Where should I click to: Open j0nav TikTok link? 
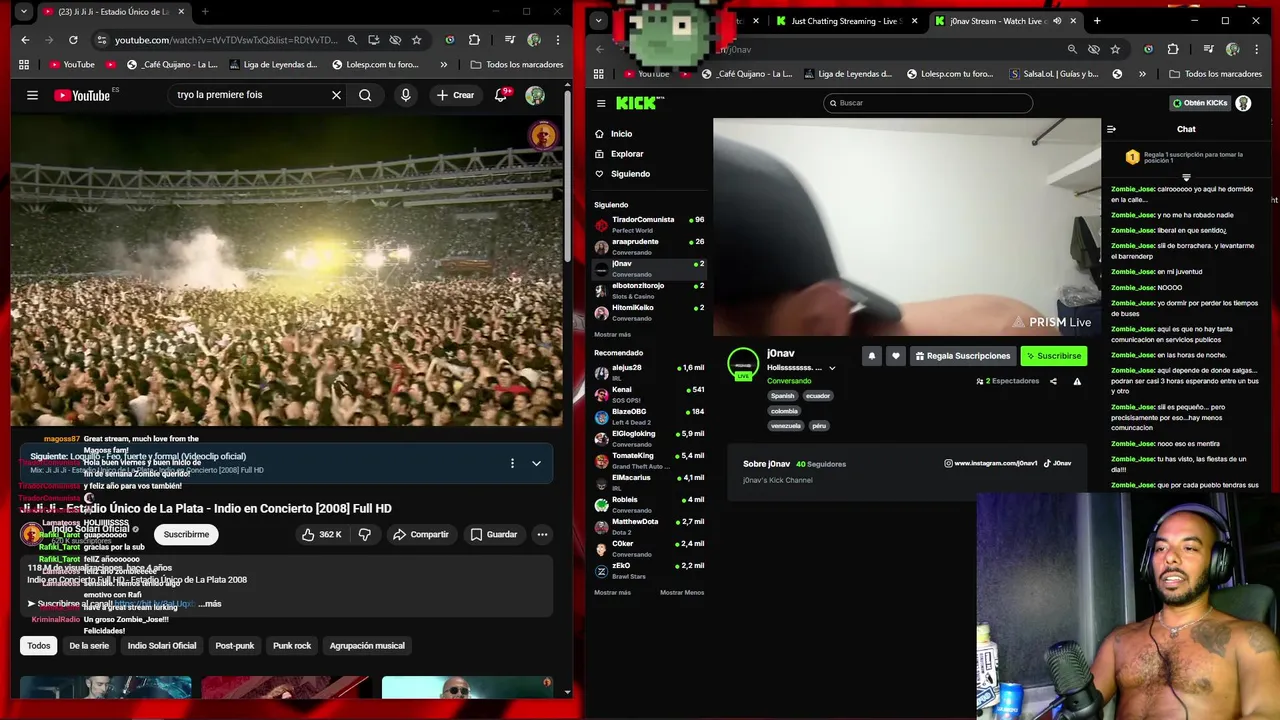tap(1058, 463)
